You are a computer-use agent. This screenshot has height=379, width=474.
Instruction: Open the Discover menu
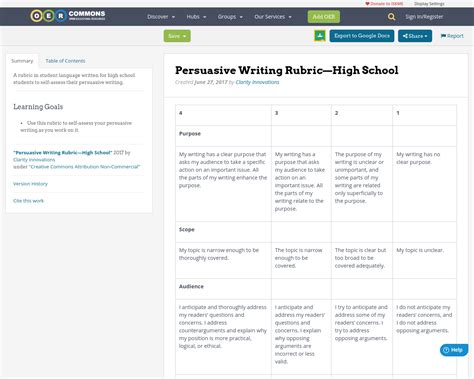click(161, 17)
